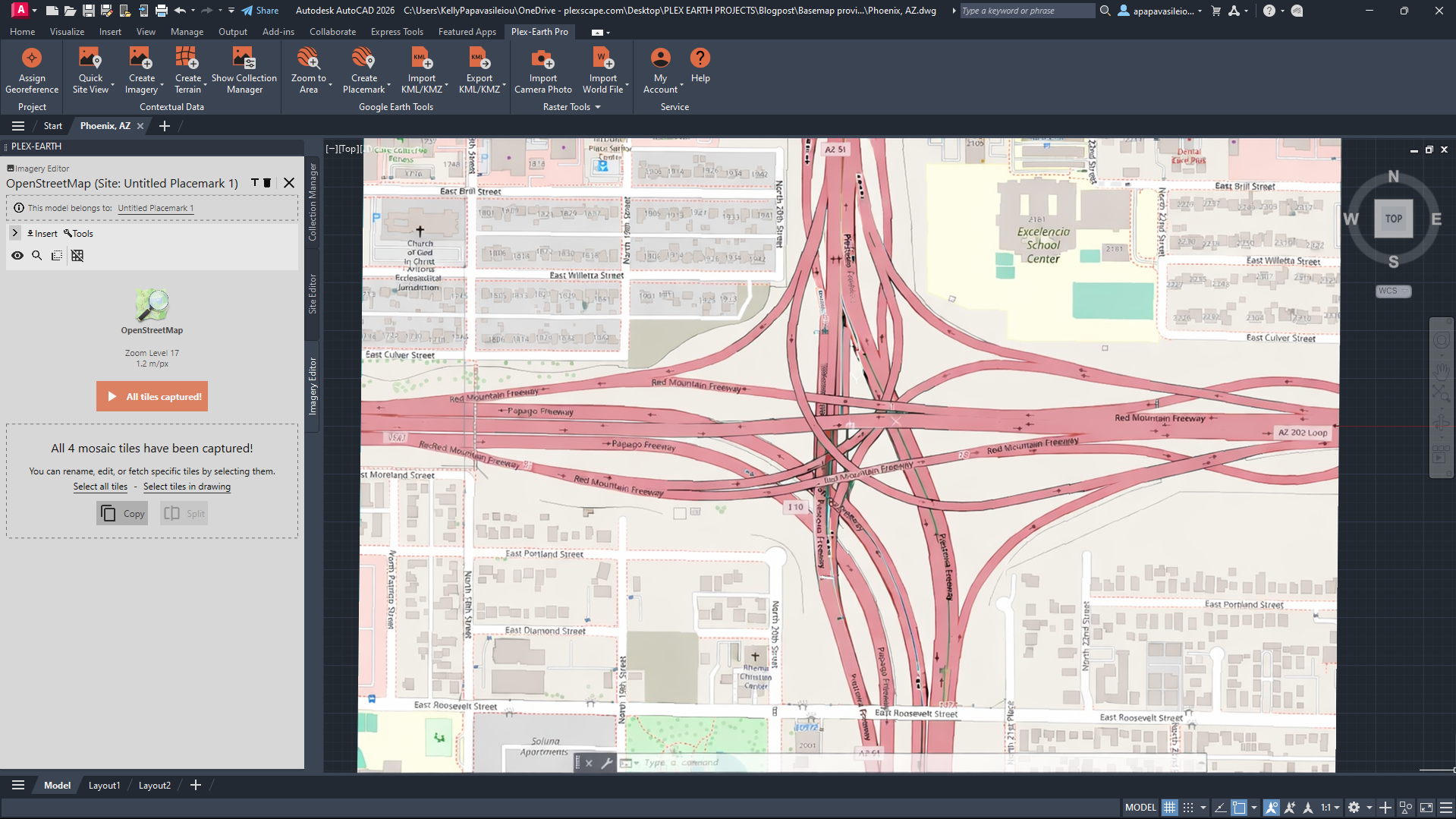Click Select tiles in drawing link
The width and height of the screenshot is (1456, 819).
click(x=187, y=487)
